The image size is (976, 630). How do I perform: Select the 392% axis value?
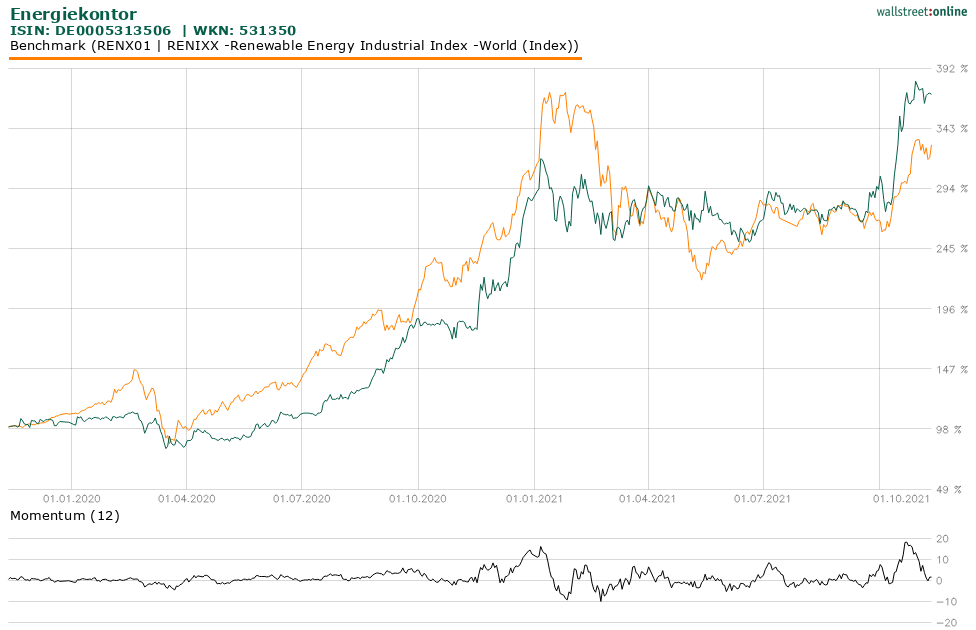950,70
